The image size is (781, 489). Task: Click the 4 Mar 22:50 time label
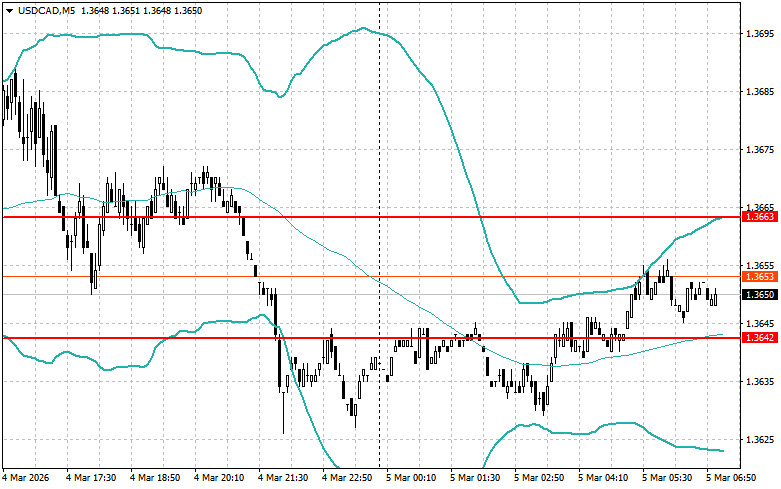pos(347,478)
